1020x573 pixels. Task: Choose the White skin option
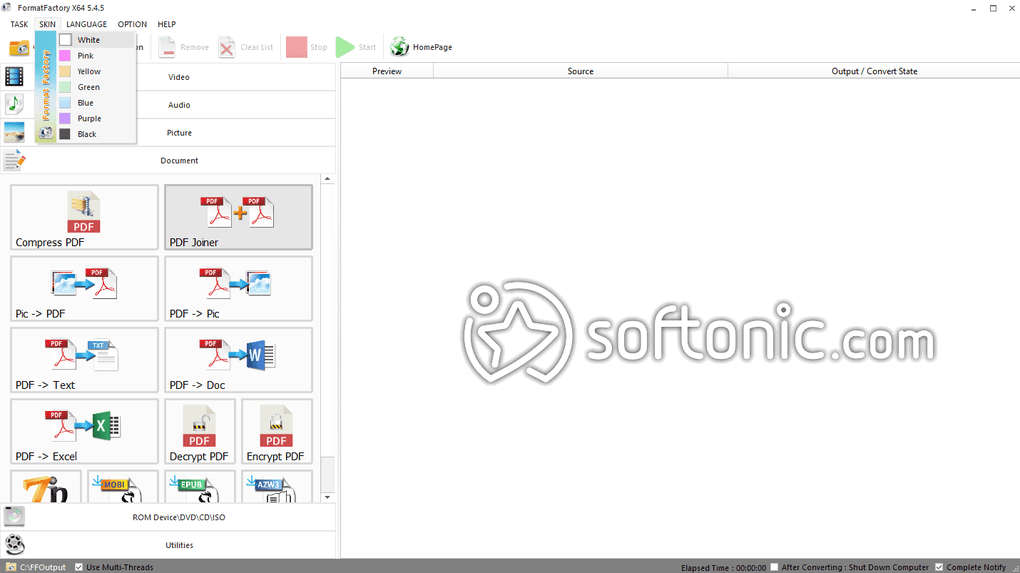96,40
